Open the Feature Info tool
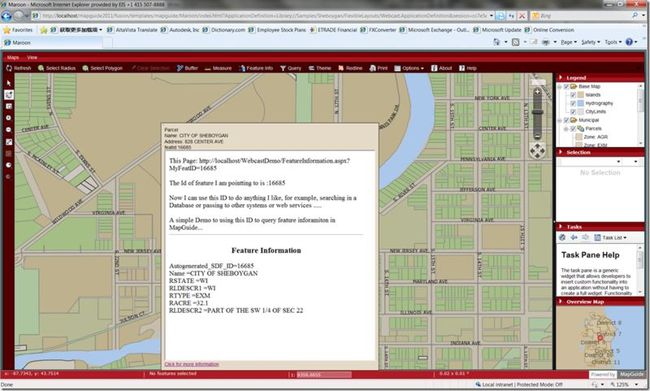This screenshot has height=391, width=650. pyautogui.click(x=256, y=68)
